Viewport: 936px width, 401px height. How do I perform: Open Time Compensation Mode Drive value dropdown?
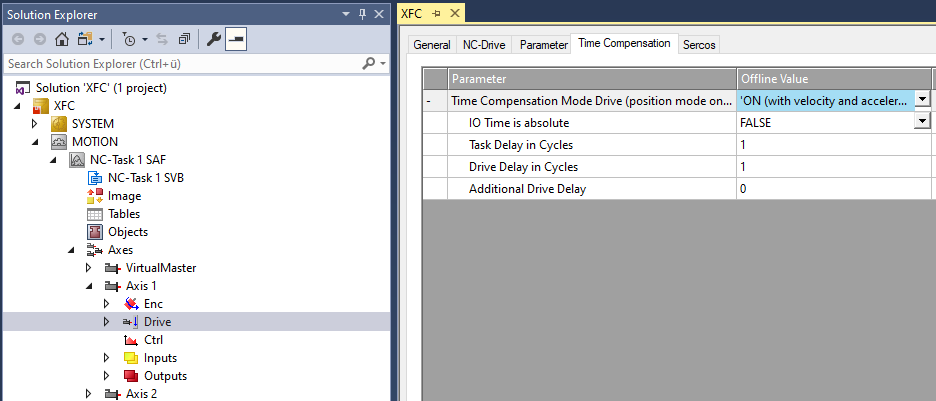pos(922,100)
